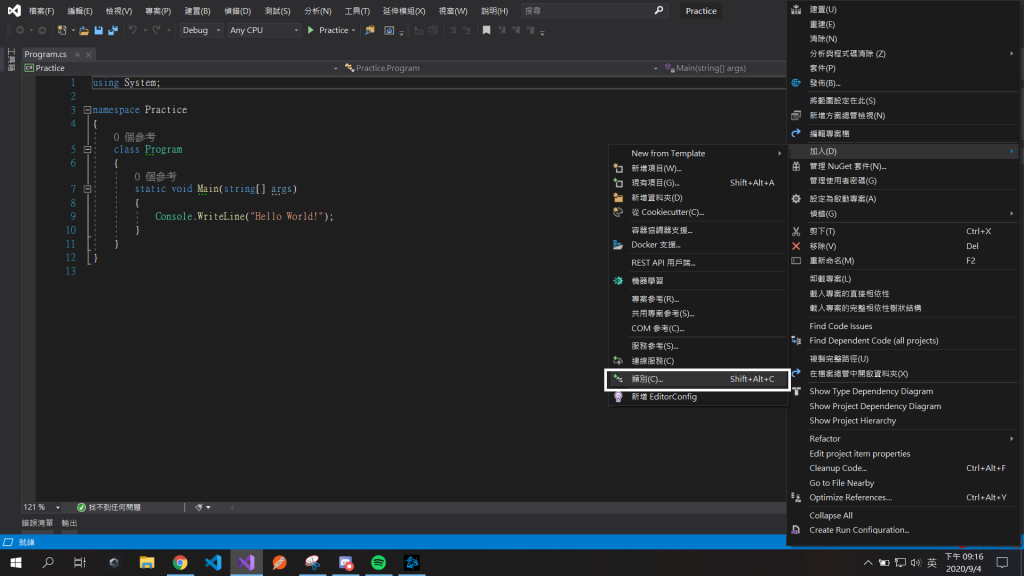Collapse the namespace Practice code block
This screenshot has height=576, width=1024.
(x=87, y=110)
